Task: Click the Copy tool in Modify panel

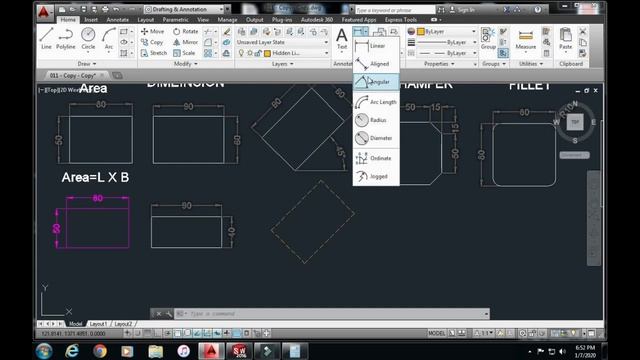Action: tap(152, 42)
